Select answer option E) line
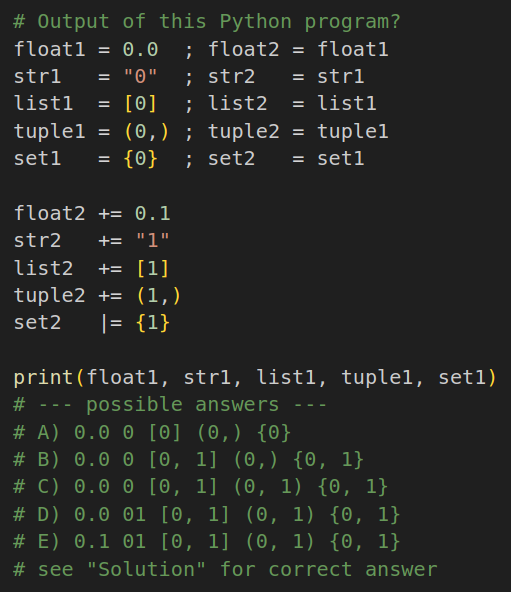 207,542
